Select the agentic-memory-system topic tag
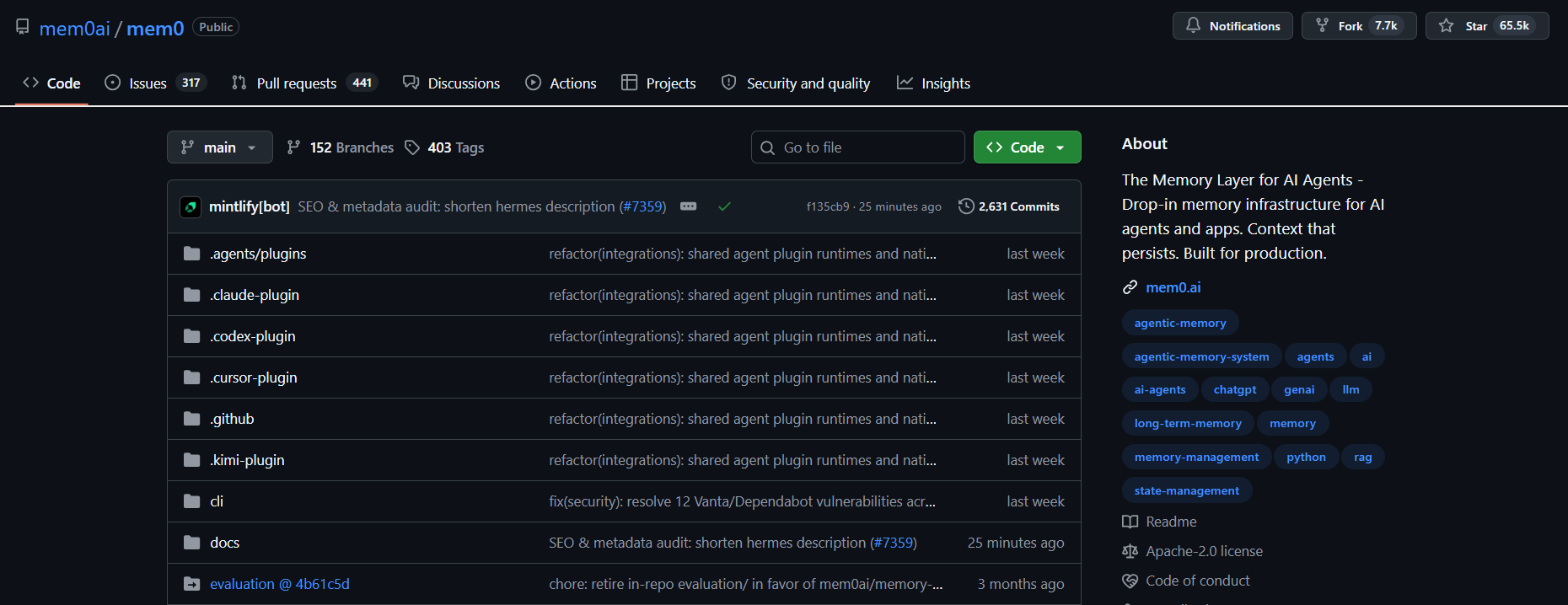 pyautogui.click(x=1201, y=356)
